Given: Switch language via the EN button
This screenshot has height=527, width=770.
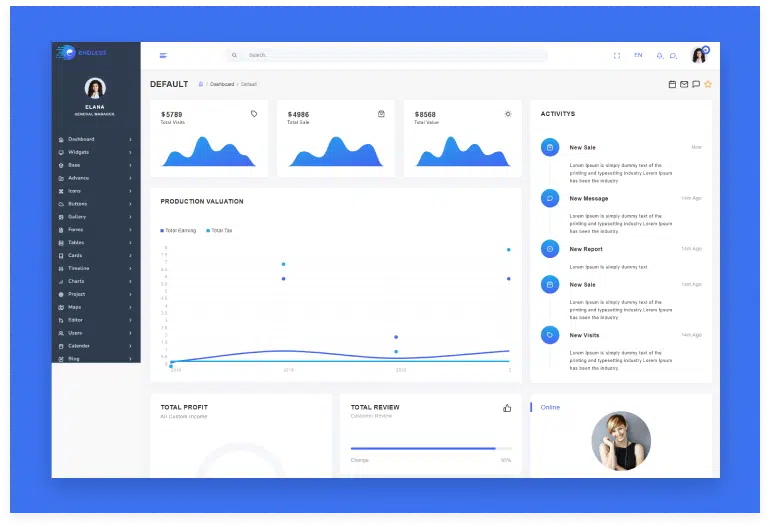Looking at the screenshot, I should pyautogui.click(x=638, y=55).
